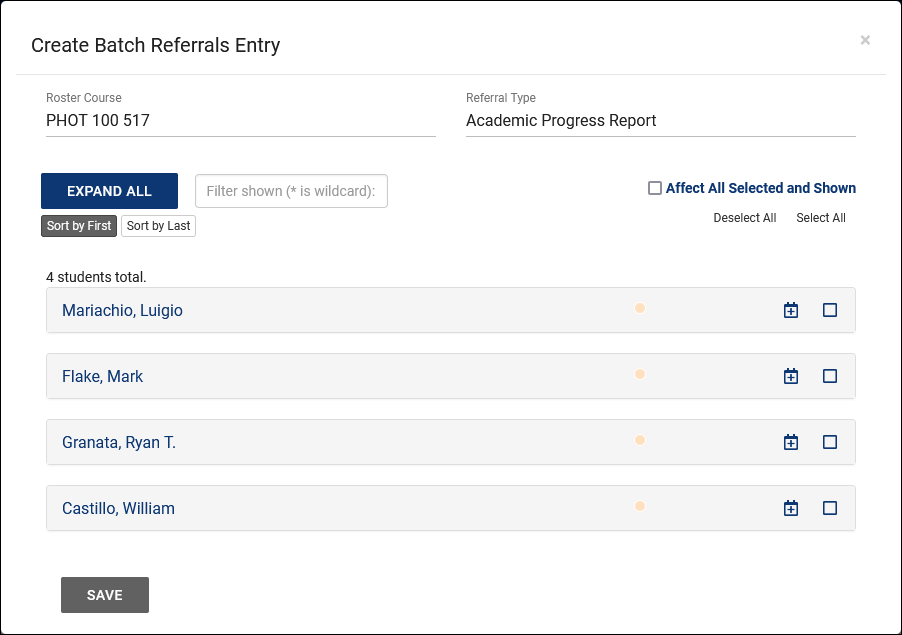
Task: Tick the checkbox for Flake, Mark
Action: pyautogui.click(x=829, y=376)
